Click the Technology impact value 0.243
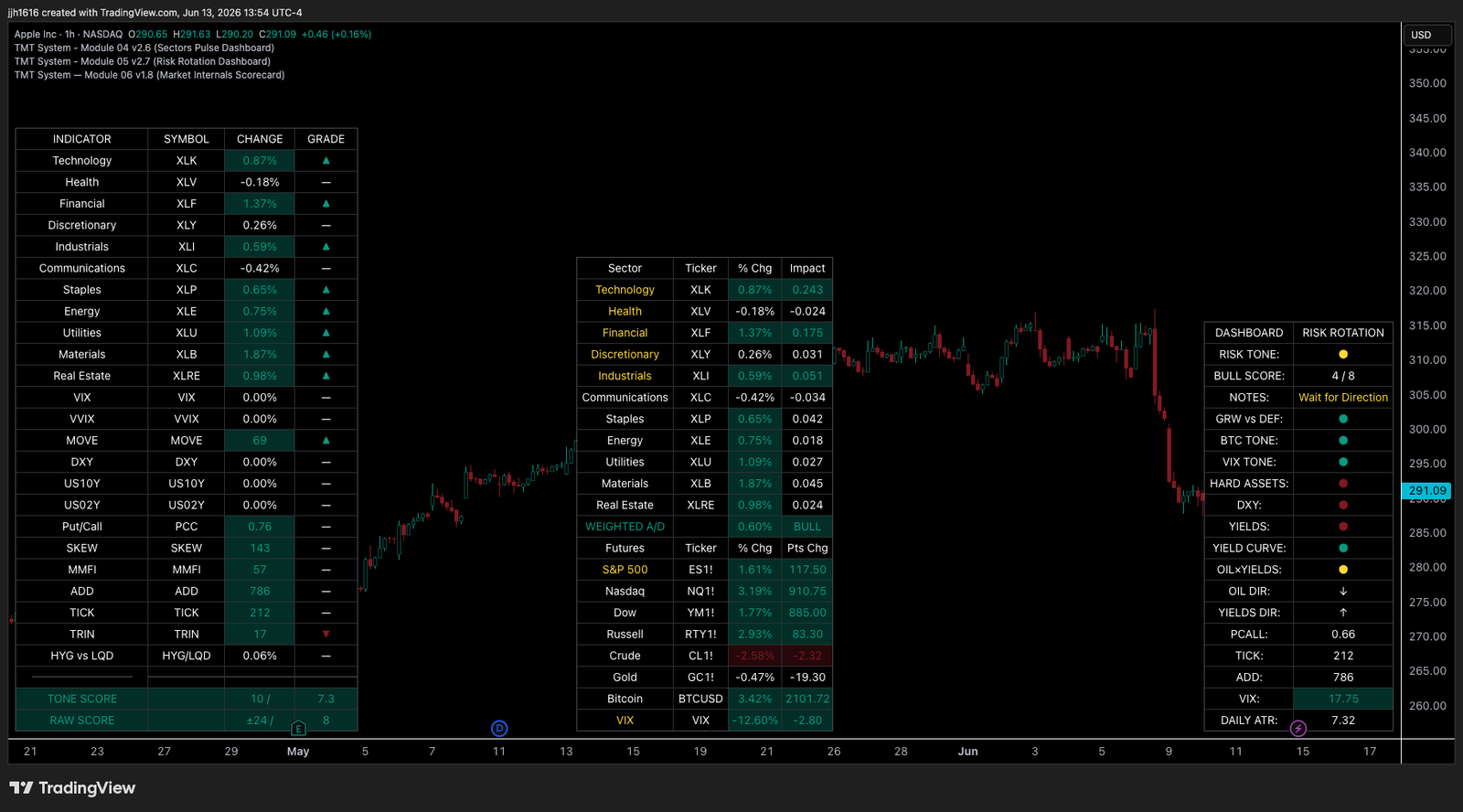Viewport: 1463px width, 812px height. pyautogui.click(x=807, y=290)
